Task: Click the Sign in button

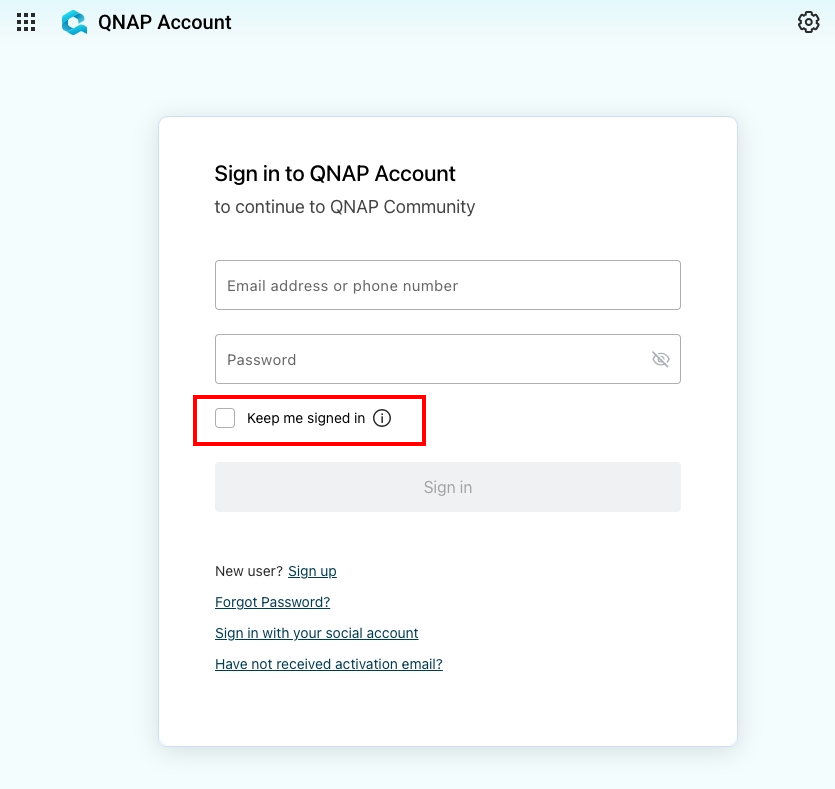Action: [448, 487]
